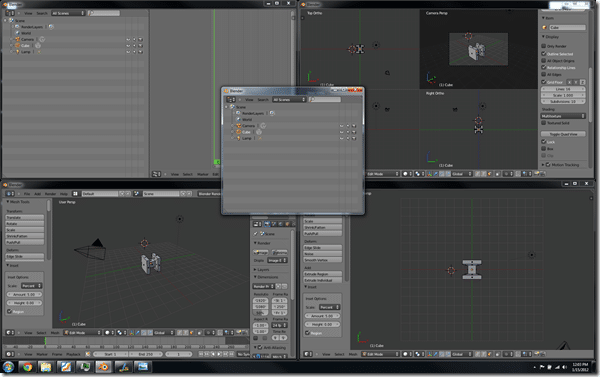
Task: Open Chrome from the Windows taskbar
Action: [27, 367]
